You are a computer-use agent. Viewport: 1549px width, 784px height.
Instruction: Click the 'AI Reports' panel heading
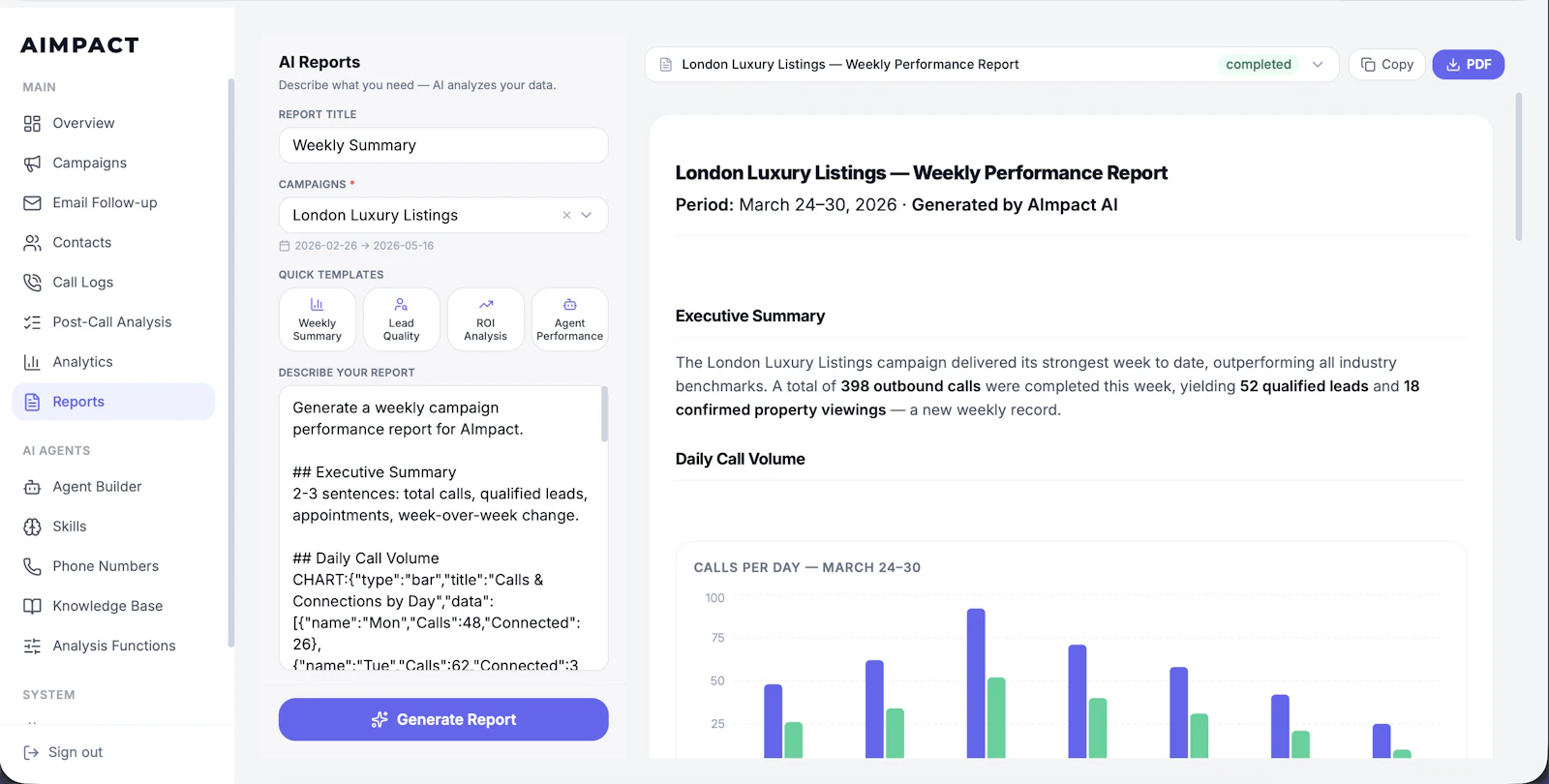(x=319, y=62)
